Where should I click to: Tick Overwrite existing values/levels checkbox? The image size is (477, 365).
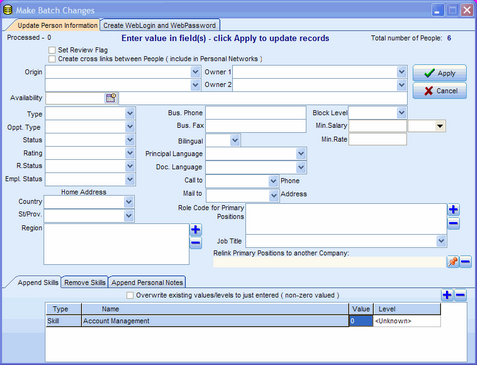(130, 295)
